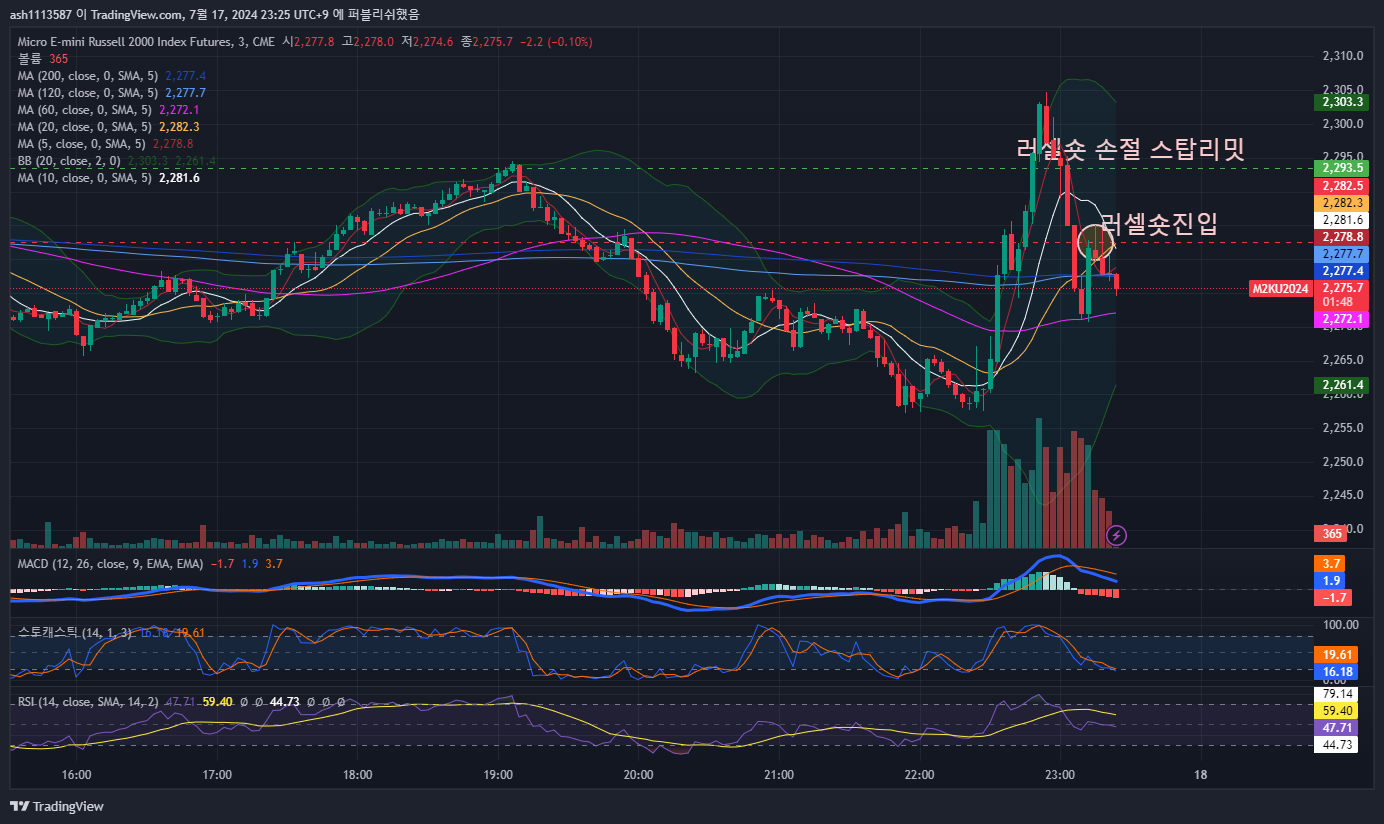The height and width of the screenshot is (824, 1384).
Task: Open the RSI (14, close, SMA) indicator legend
Action: [87, 702]
